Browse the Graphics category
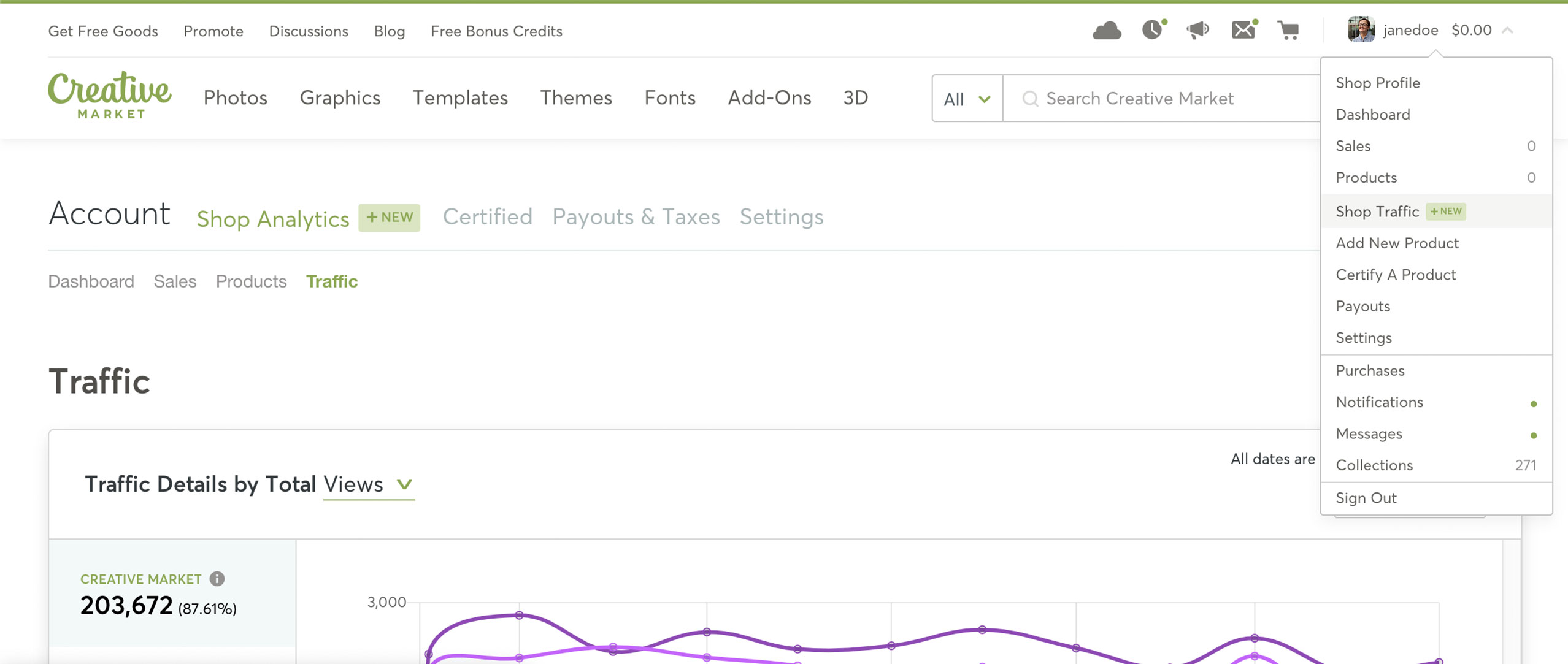Viewport: 1568px width, 664px height. click(340, 97)
